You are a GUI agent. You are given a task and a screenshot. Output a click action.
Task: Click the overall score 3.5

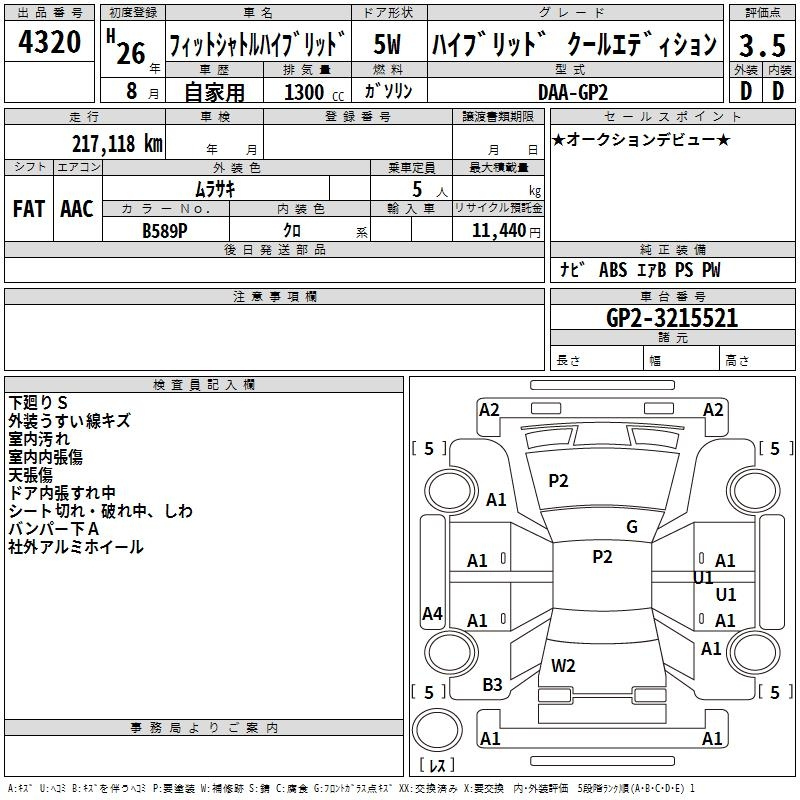(x=762, y=45)
